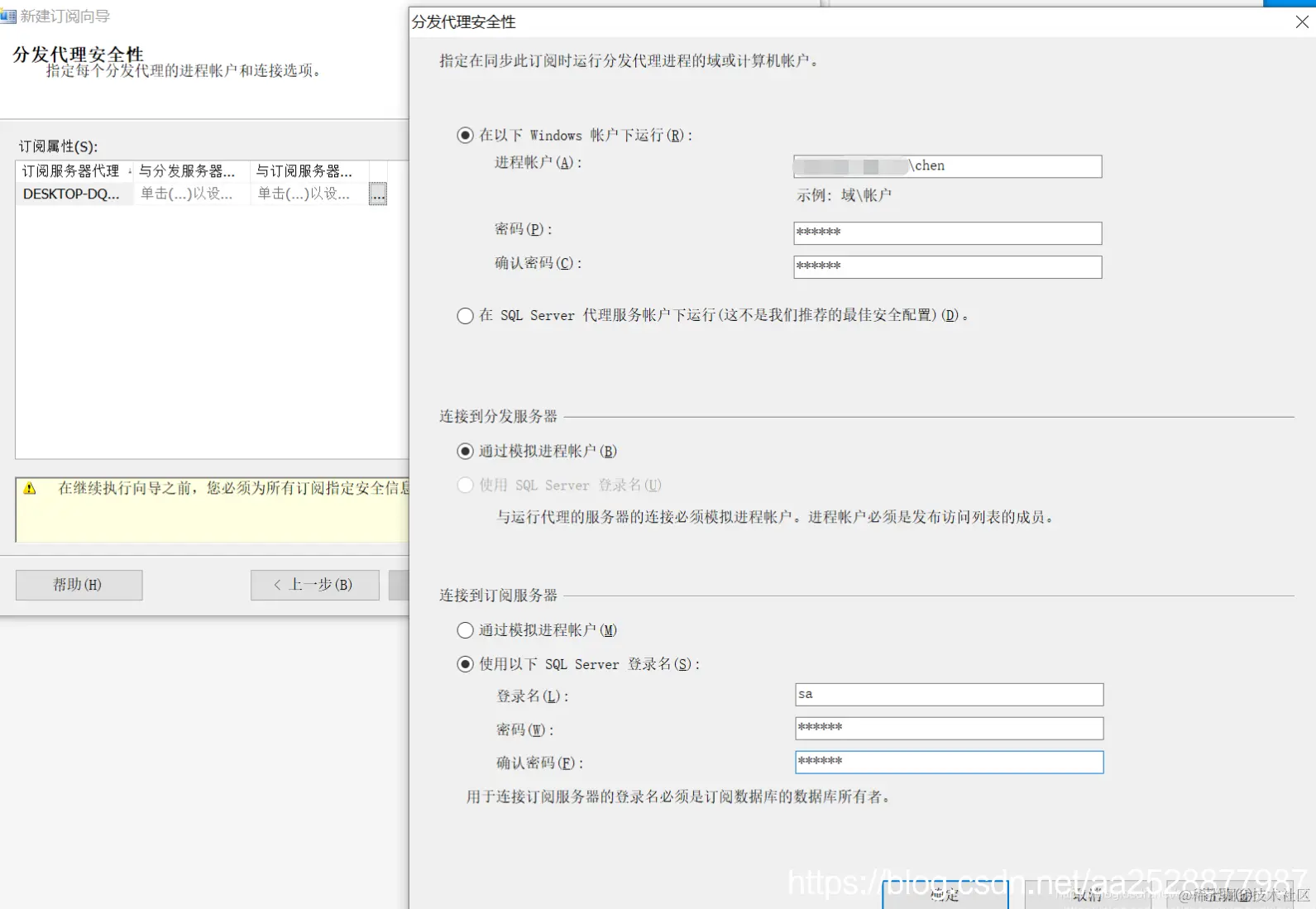Click the connection to subscriber column header
This screenshot has height=909, width=1316.
(x=309, y=171)
